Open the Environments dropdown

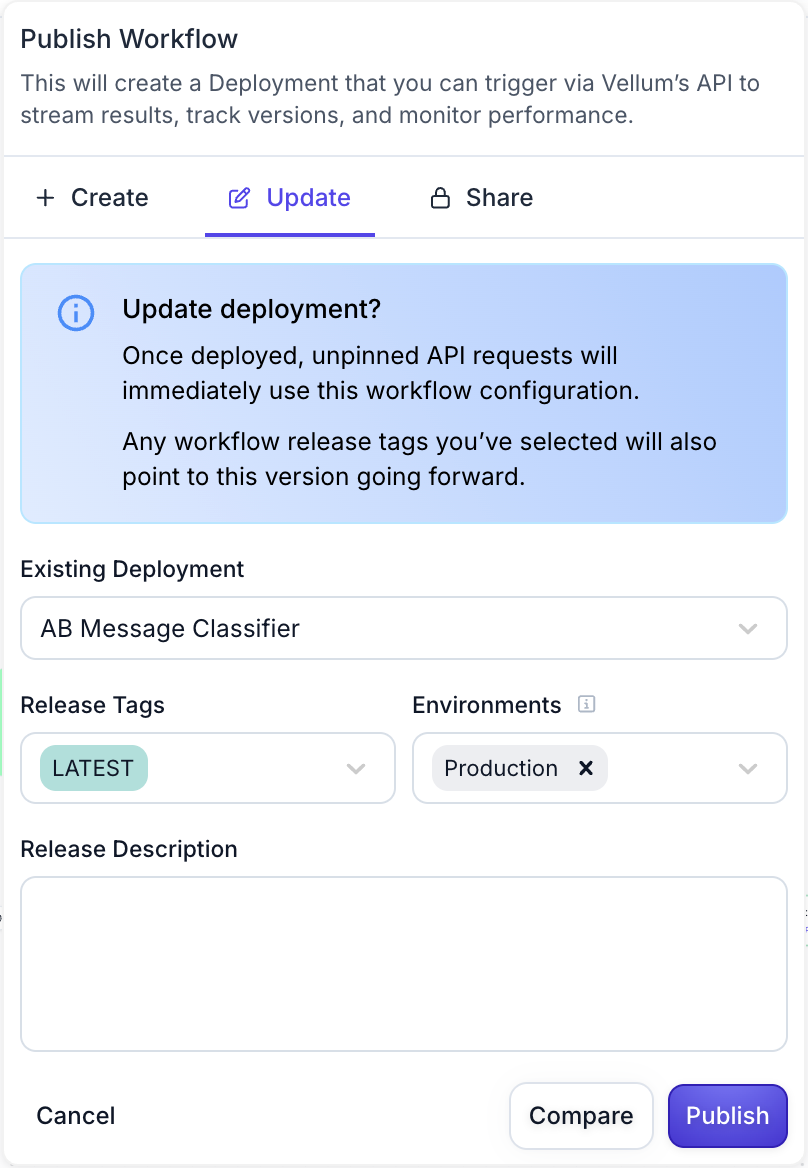point(748,768)
